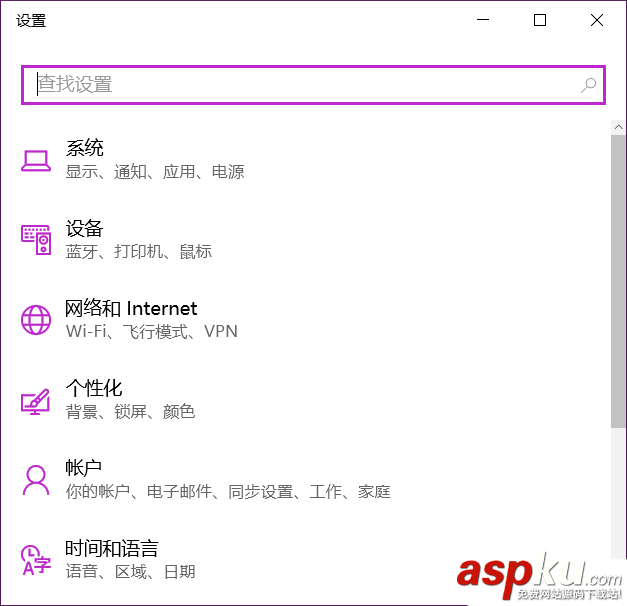Open Network globe icon
The image size is (627, 606).
point(36,320)
